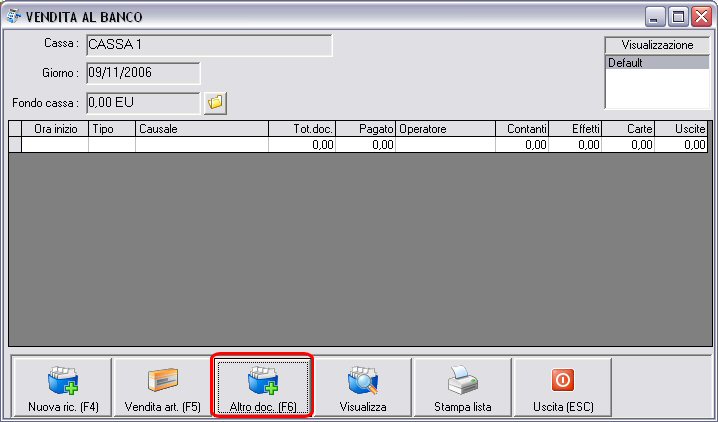The height and width of the screenshot is (422, 718).
Task: Select the Carte total cell 0,00
Action: point(628,145)
